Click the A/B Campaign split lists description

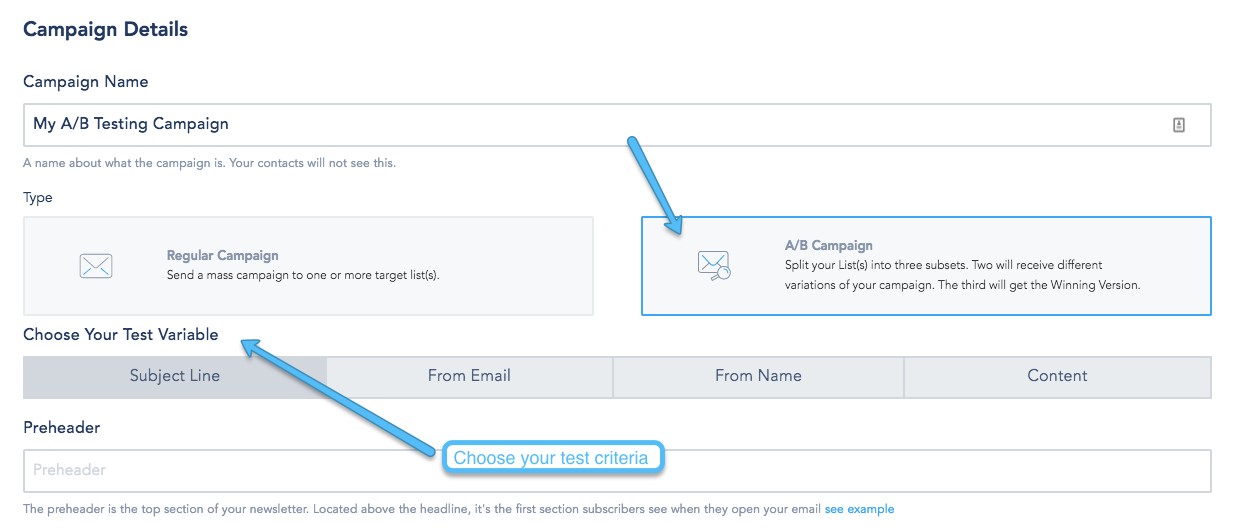click(x=963, y=275)
